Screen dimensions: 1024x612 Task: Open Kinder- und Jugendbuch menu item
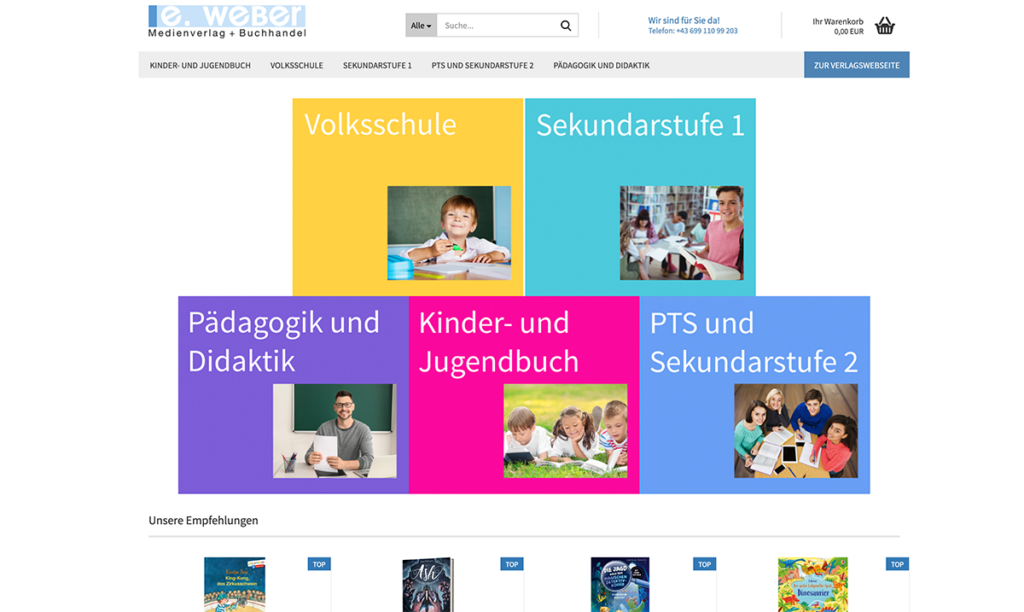click(x=200, y=66)
